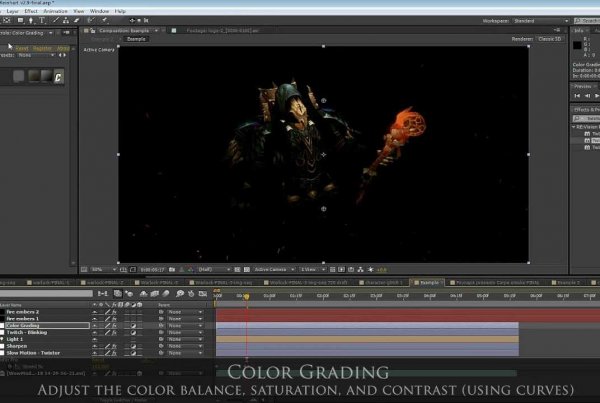
Task: Open the Workspace Standard dropdown
Action: [540, 21]
